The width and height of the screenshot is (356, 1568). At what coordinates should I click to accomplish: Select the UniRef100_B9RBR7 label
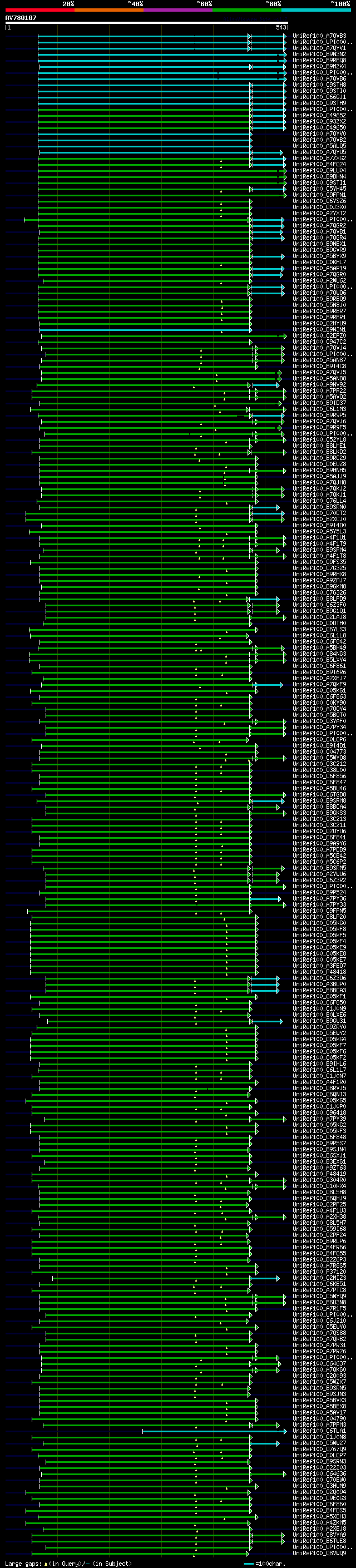(x=319, y=311)
